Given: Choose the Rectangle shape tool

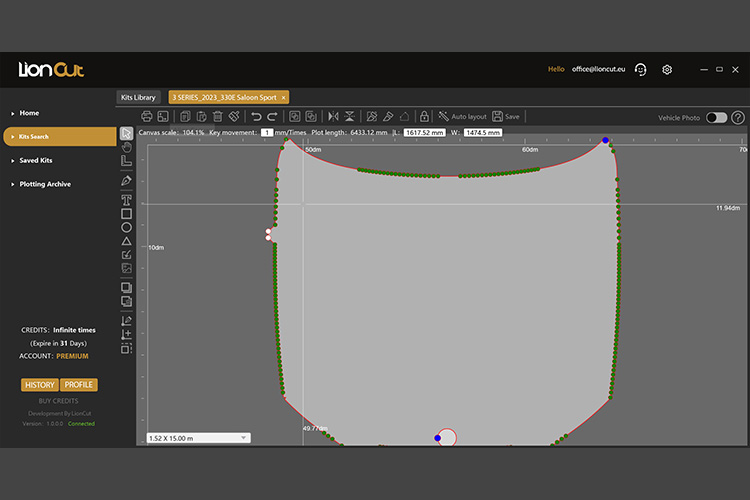Looking at the screenshot, I should pos(126,213).
